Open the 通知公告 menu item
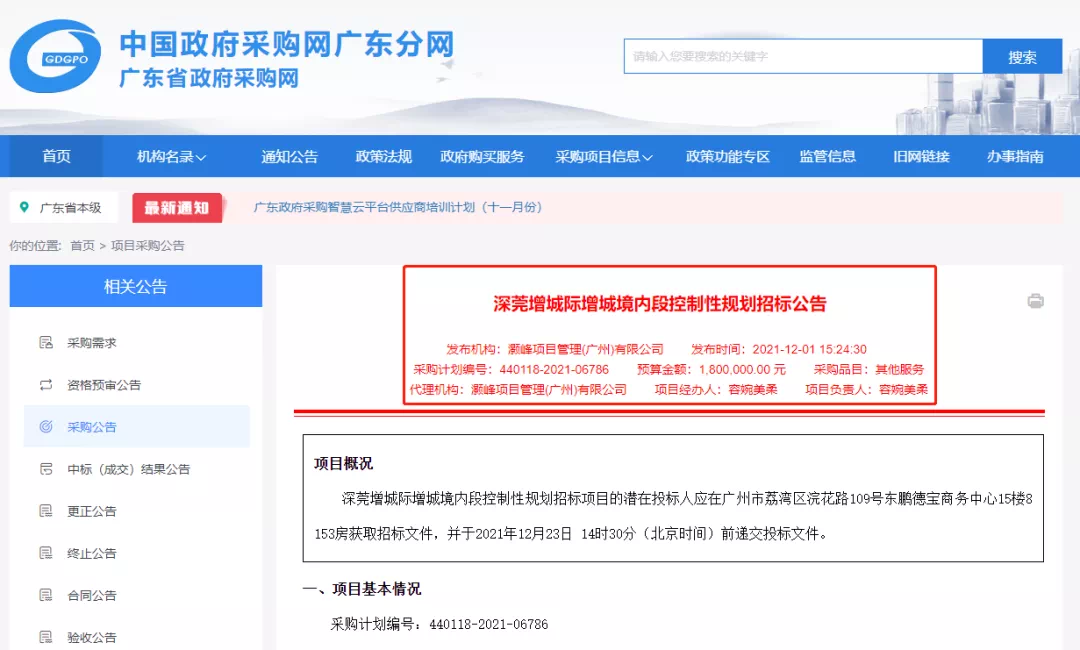The width and height of the screenshot is (1080, 650). tap(289, 156)
